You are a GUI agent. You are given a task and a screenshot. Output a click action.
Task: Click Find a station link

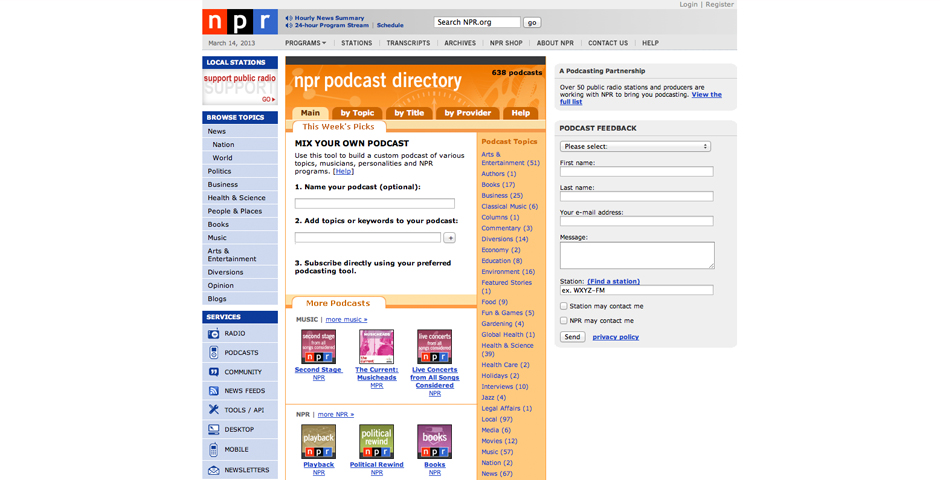point(613,282)
